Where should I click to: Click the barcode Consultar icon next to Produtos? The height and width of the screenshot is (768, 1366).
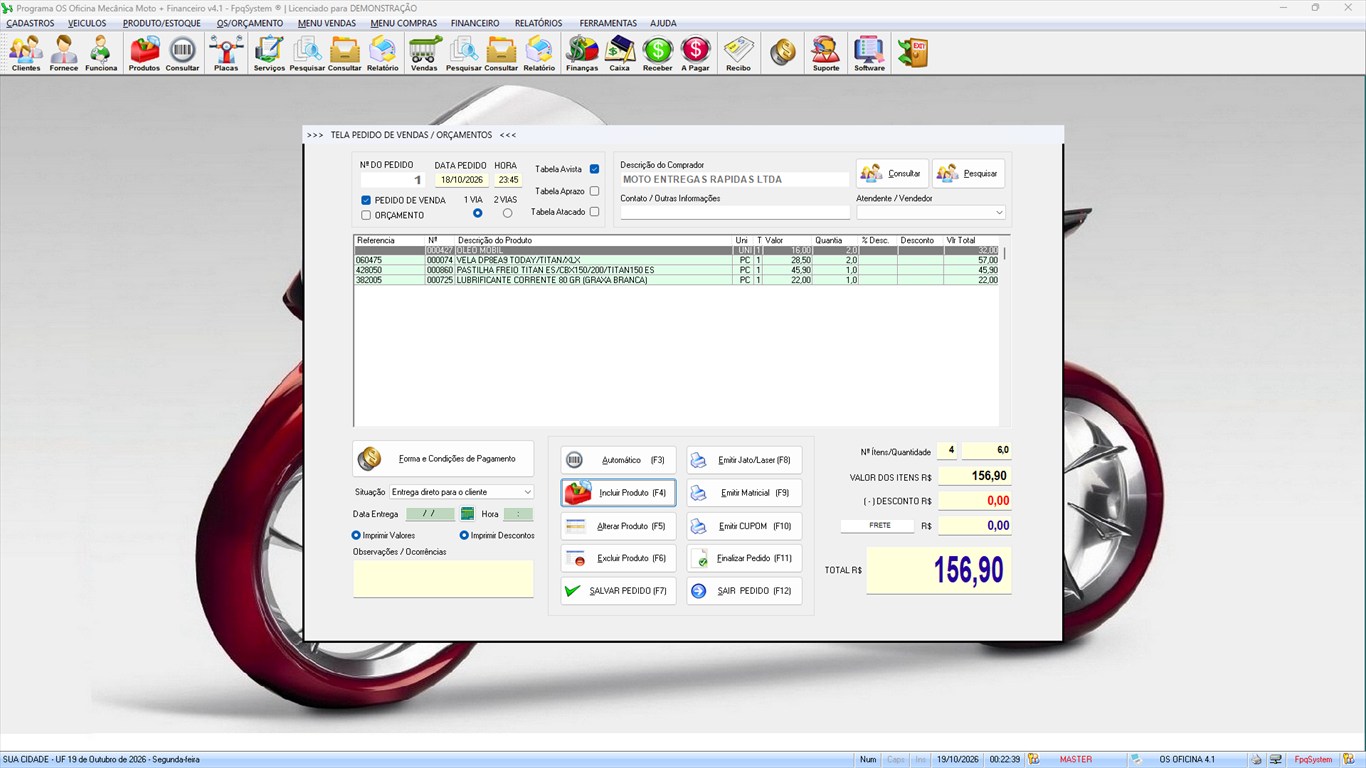coord(182,53)
